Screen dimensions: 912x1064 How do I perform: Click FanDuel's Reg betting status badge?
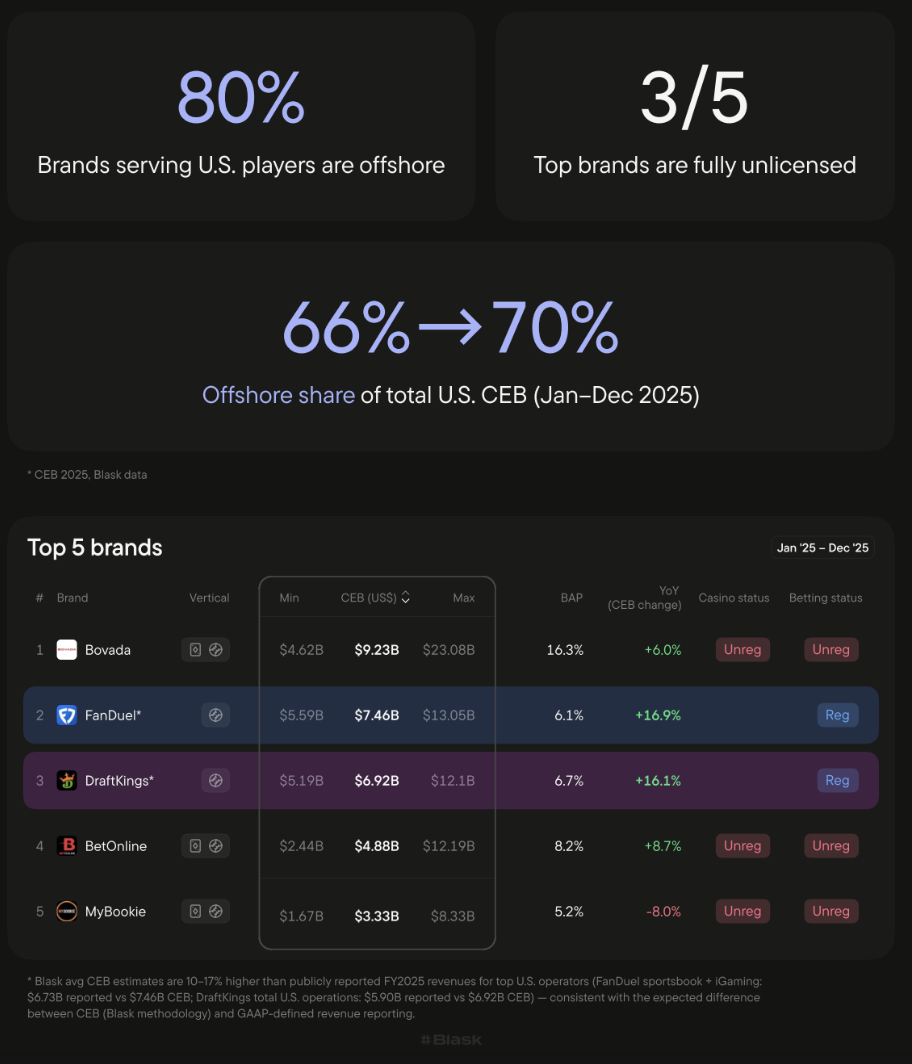point(837,715)
